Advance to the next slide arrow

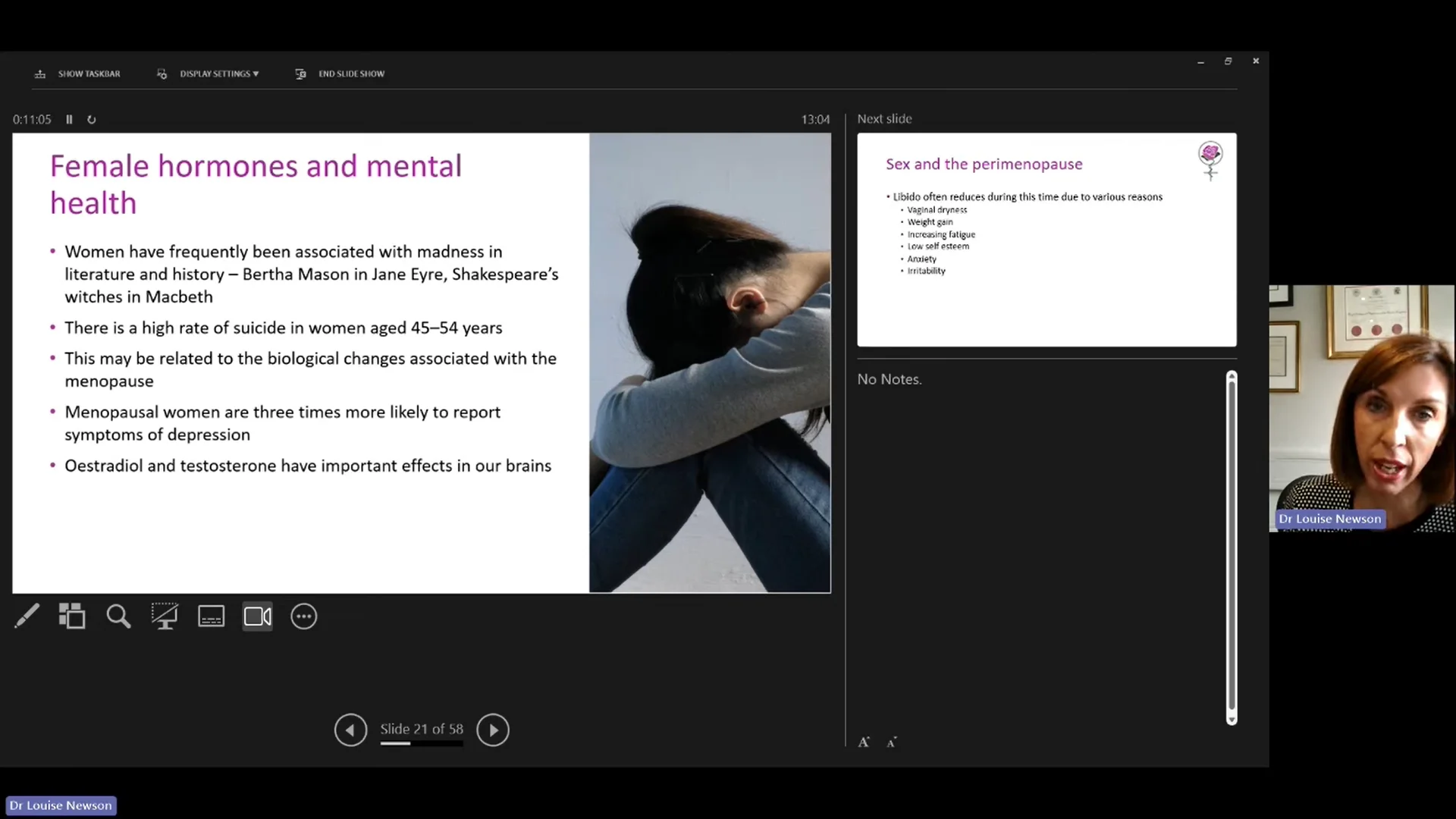[x=493, y=730]
